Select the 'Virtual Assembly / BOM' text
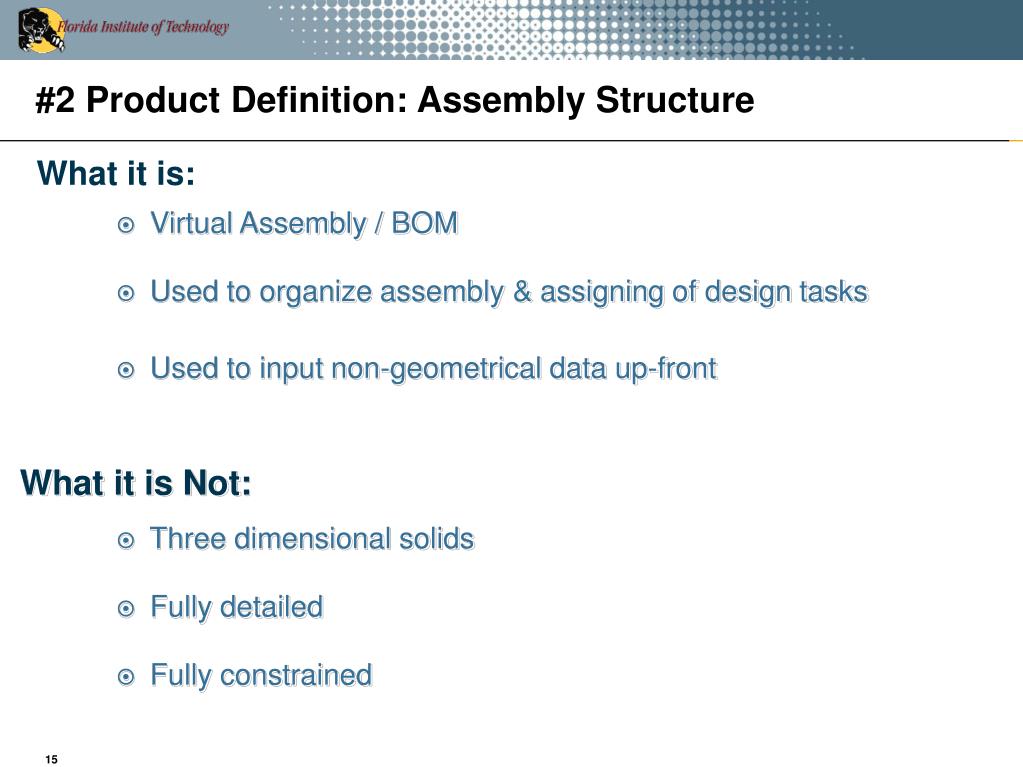Image resolution: width=1023 pixels, height=767 pixels. [x=304, y=224]
